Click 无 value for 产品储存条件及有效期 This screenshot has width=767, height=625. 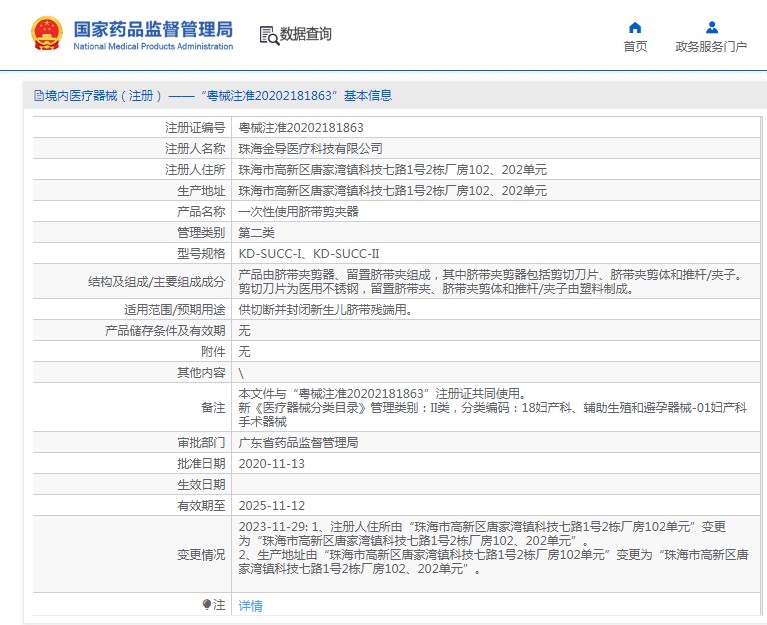[x=244, y=331]
